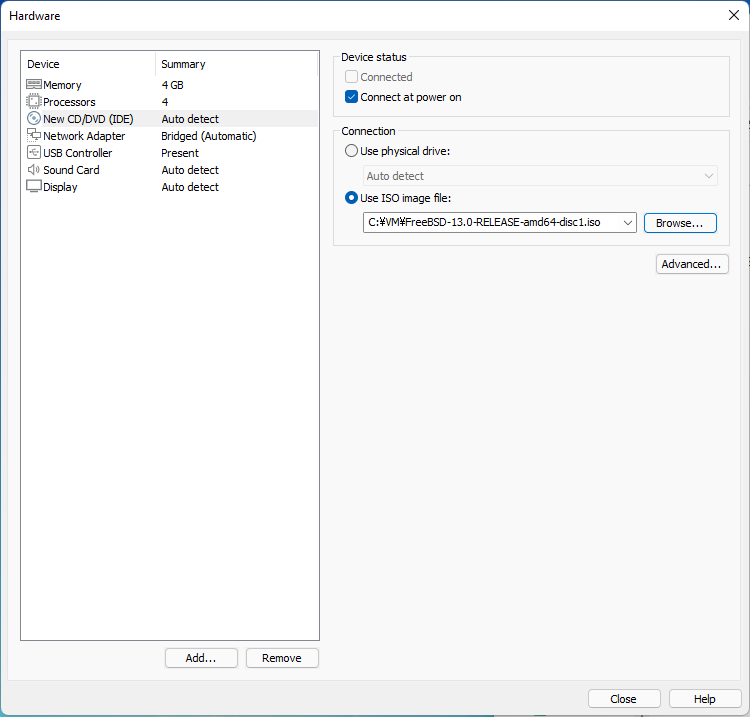Viewport: 750px width, 717px height.
Task: Select the USB Controller row
Action: coord(171,153)
